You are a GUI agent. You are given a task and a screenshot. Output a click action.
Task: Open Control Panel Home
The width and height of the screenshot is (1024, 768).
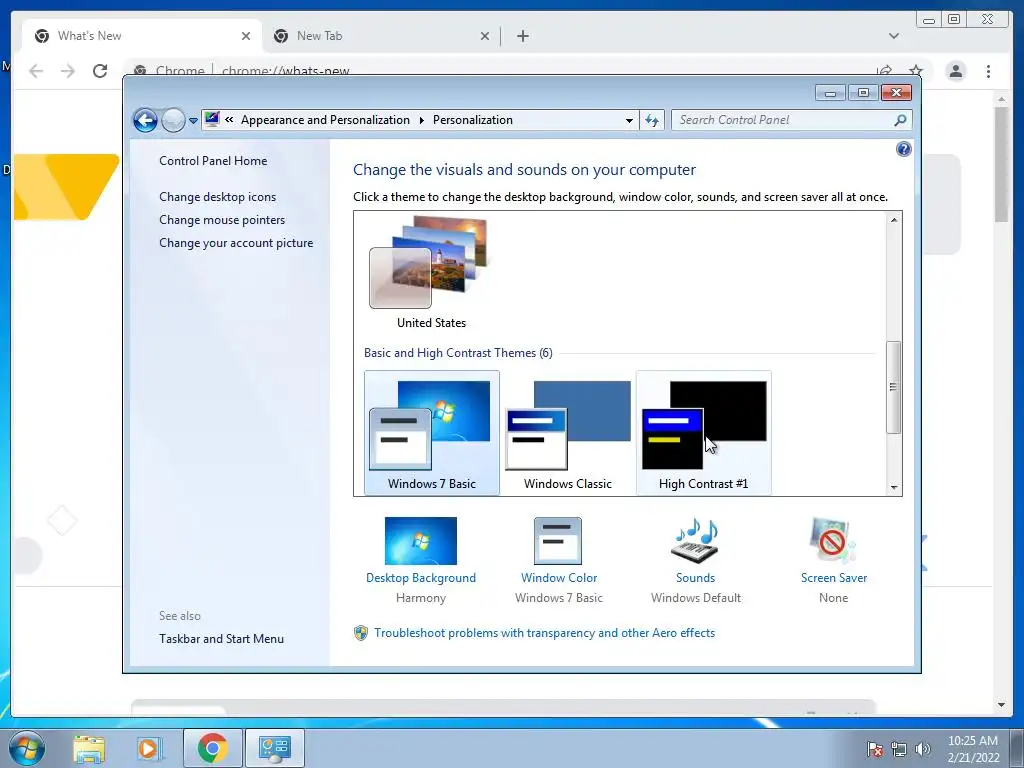pos(213,161)
